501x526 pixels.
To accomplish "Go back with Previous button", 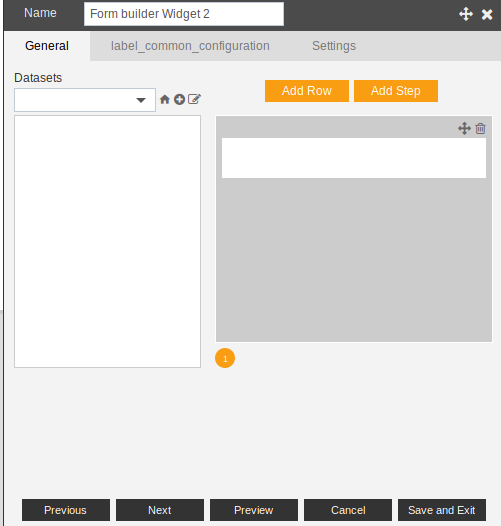I will pyautogui.click(x=66, y=510).
